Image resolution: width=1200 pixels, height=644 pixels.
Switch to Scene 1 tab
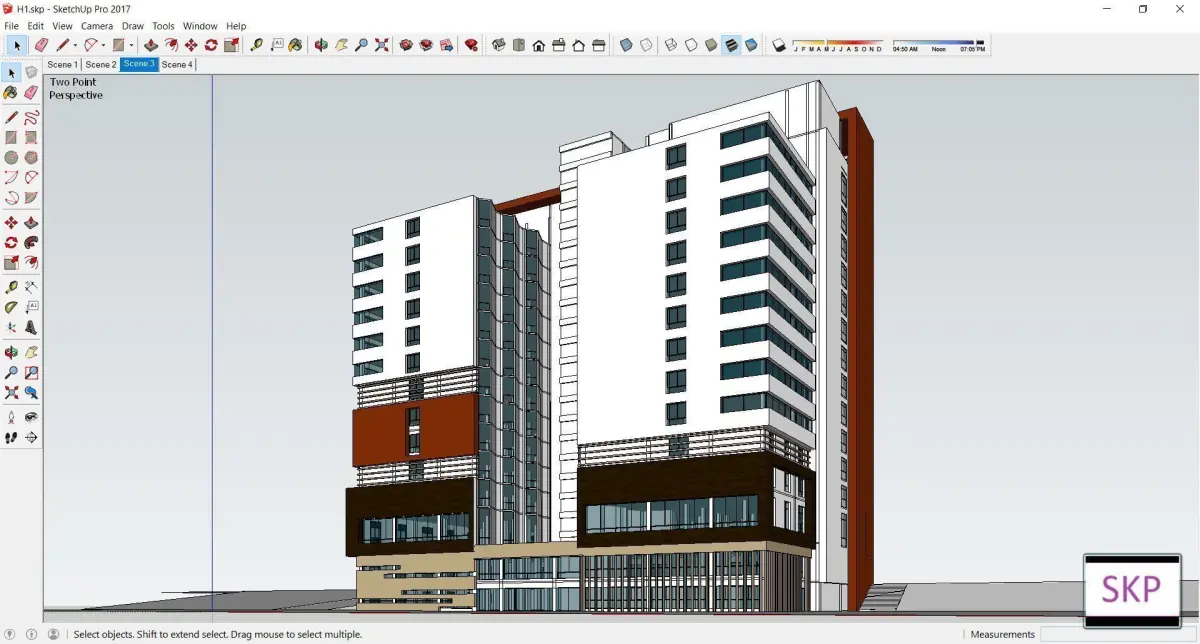tap(62, 64)
